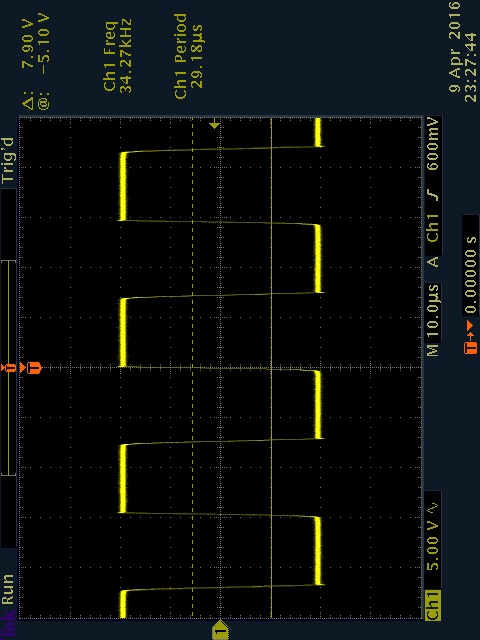Click the Trig'd trigger status text
480x640 pixels.
coord(8,160)
